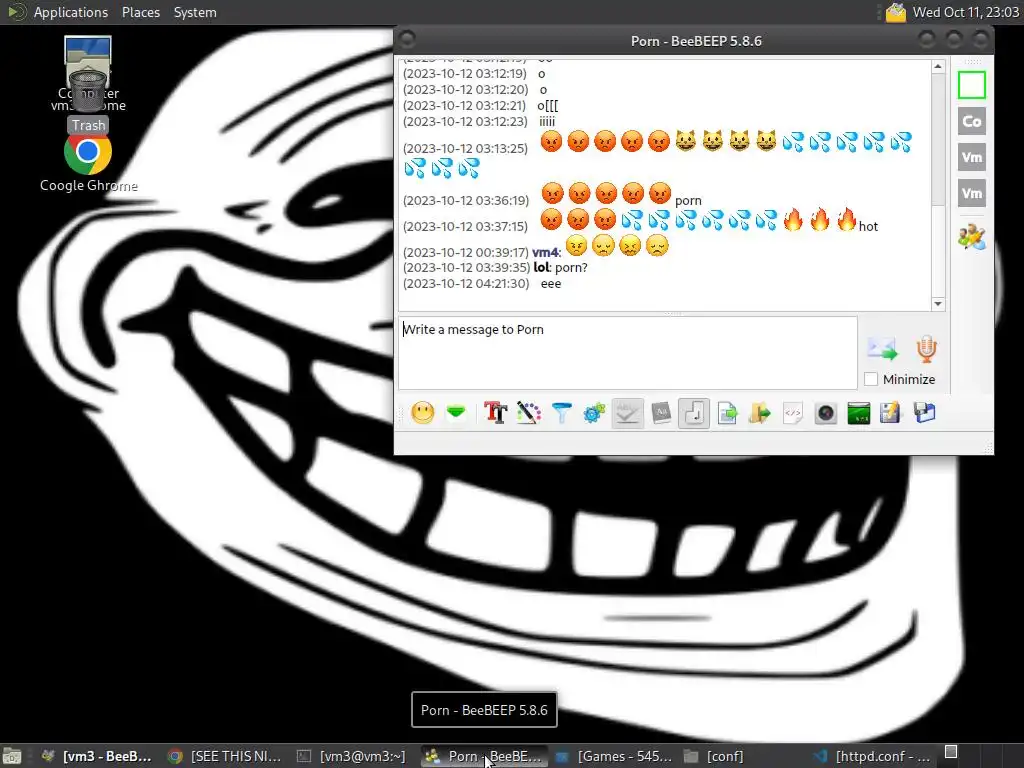Screen dimensions: 1024x768
Task: Click the BeeBEEP window menu button in title bar
Action: coord(408,40)
